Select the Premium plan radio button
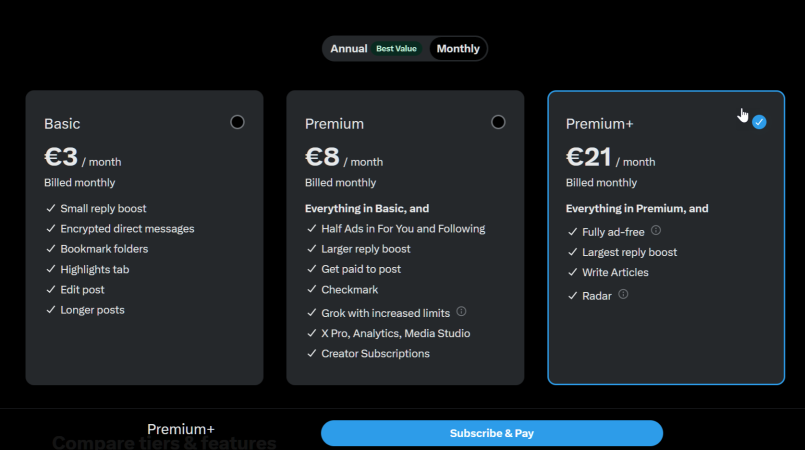This screenshot has width=805, height=450. click(498, 122)
